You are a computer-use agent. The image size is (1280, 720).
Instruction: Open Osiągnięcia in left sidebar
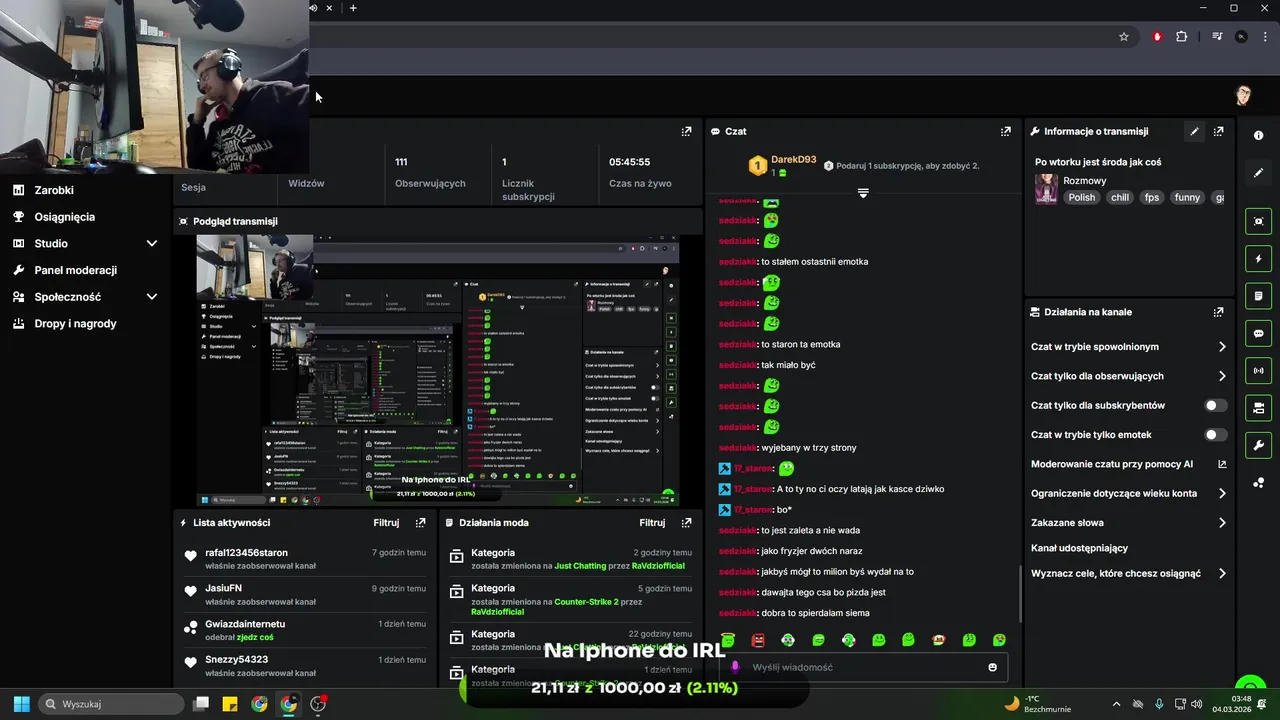64,217
